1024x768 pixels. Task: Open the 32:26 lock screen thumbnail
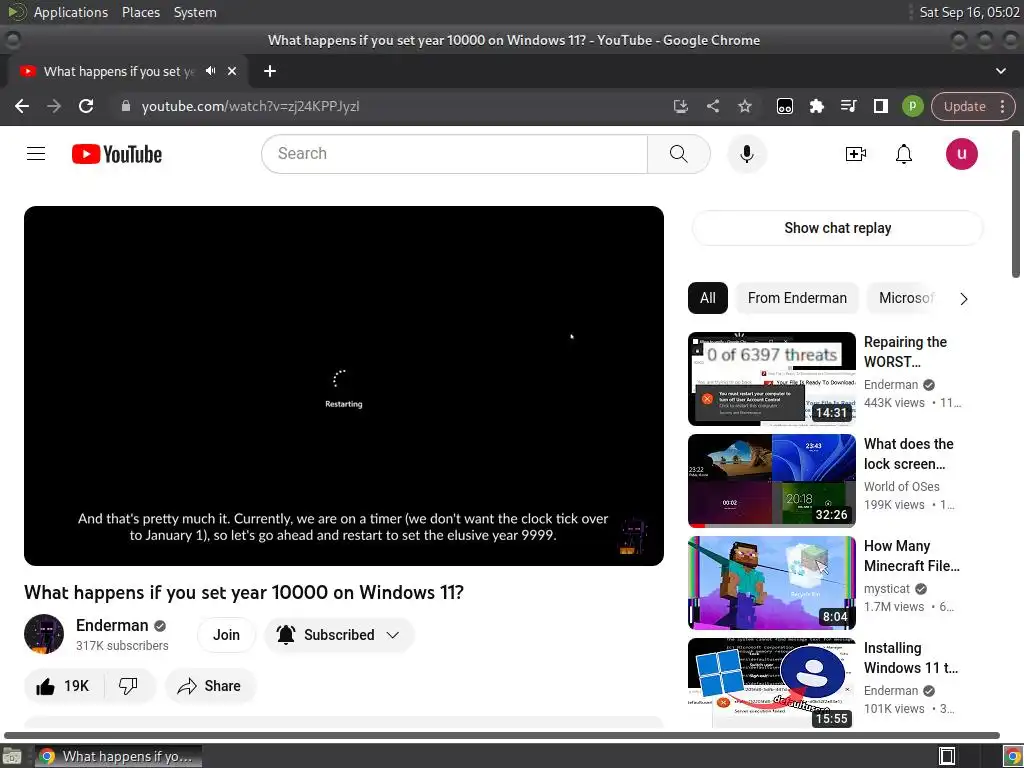point(771,481)
